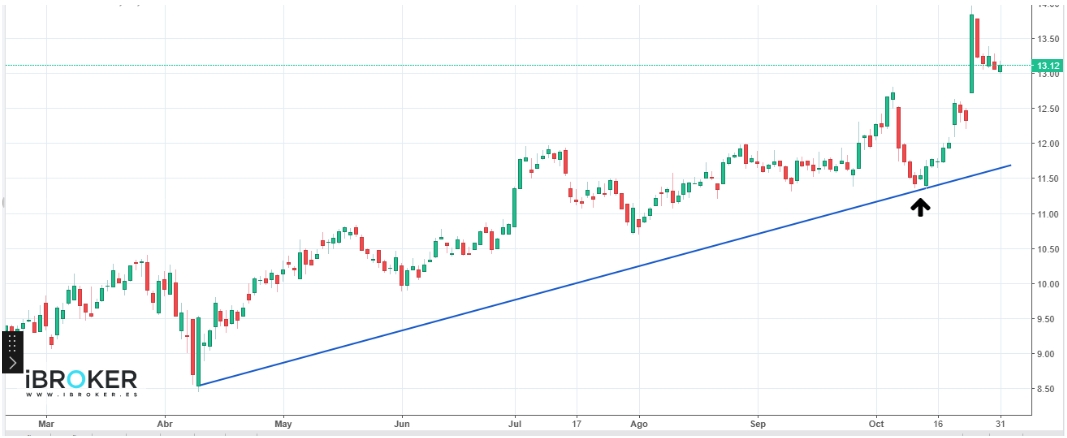Click the Jun label on time axis
The height and width of the screenshot is (438, 1067).
pyautogui.click(x=401, y=424)
